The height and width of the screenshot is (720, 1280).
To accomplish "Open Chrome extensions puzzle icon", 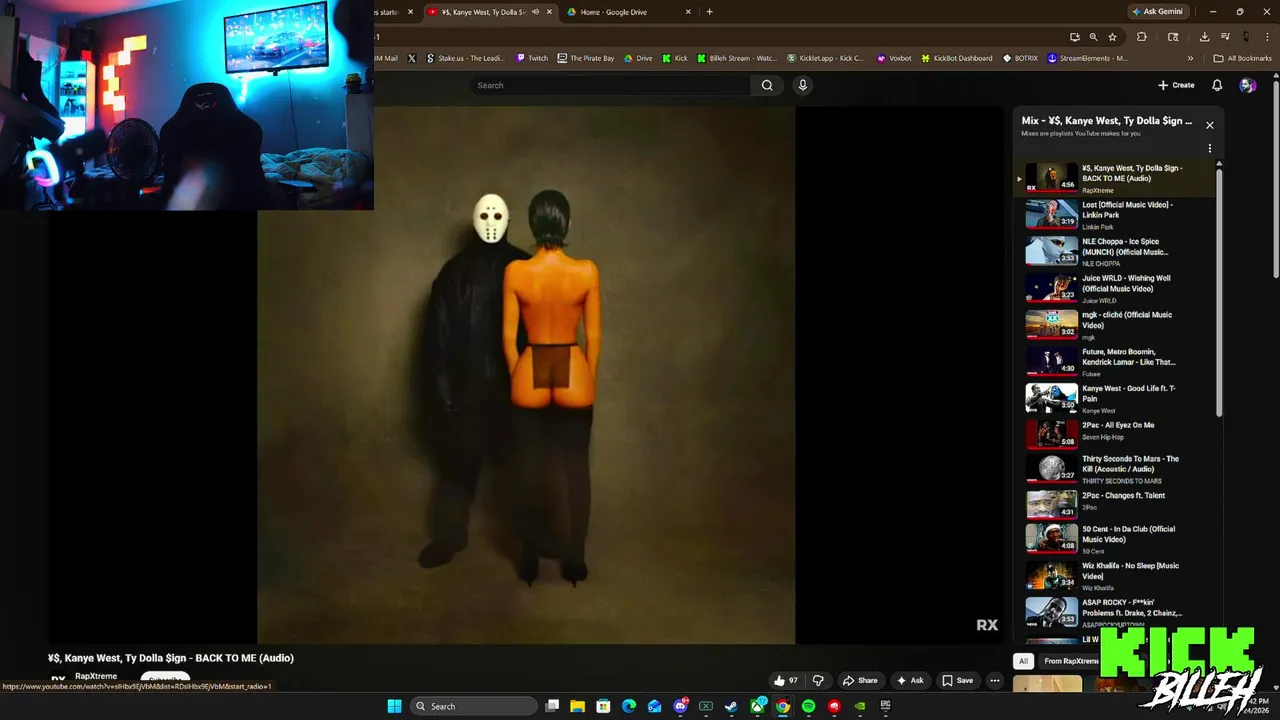I will pos(1141,37).
